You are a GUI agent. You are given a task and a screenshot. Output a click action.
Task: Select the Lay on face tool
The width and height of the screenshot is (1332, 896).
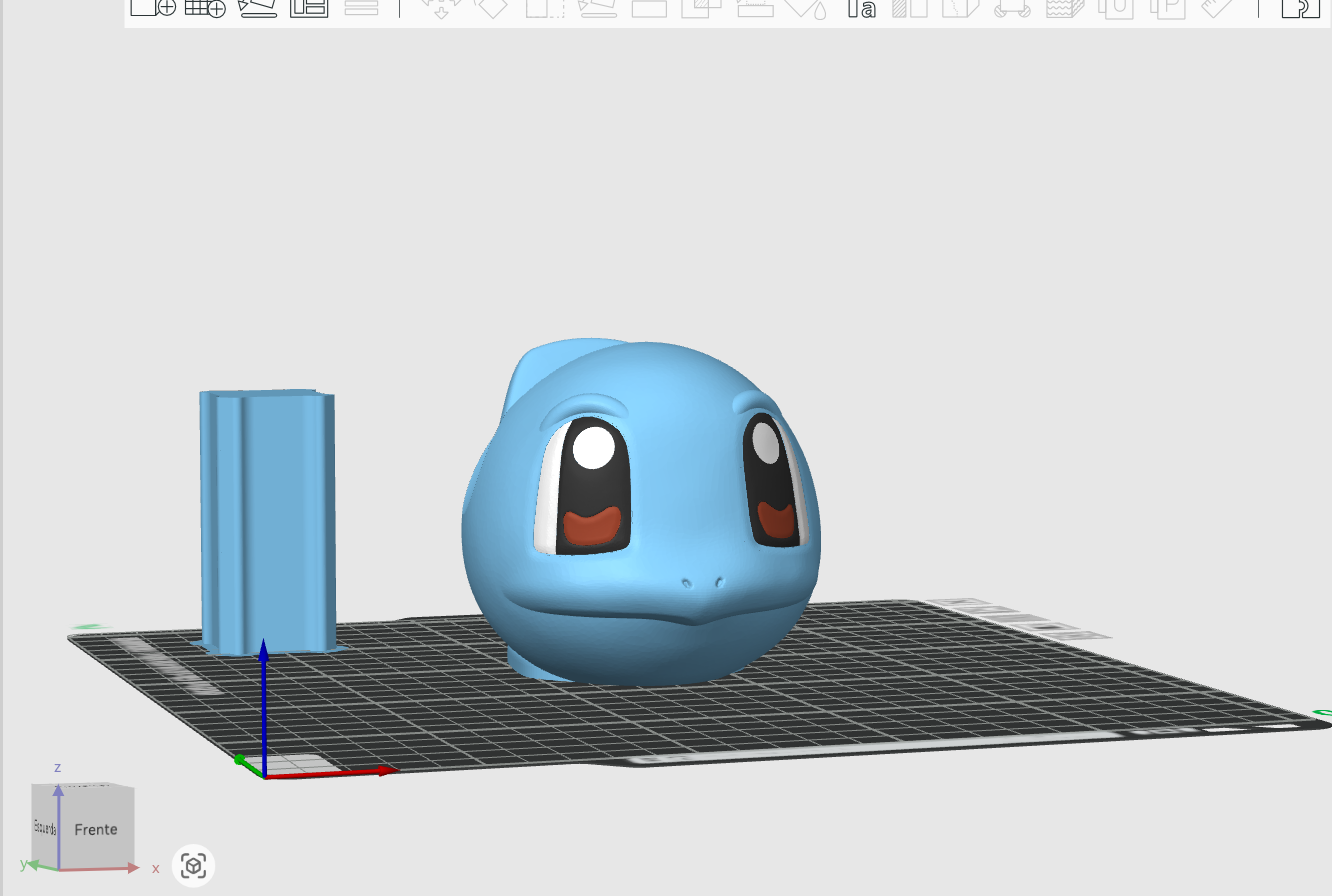click(598, 7)
